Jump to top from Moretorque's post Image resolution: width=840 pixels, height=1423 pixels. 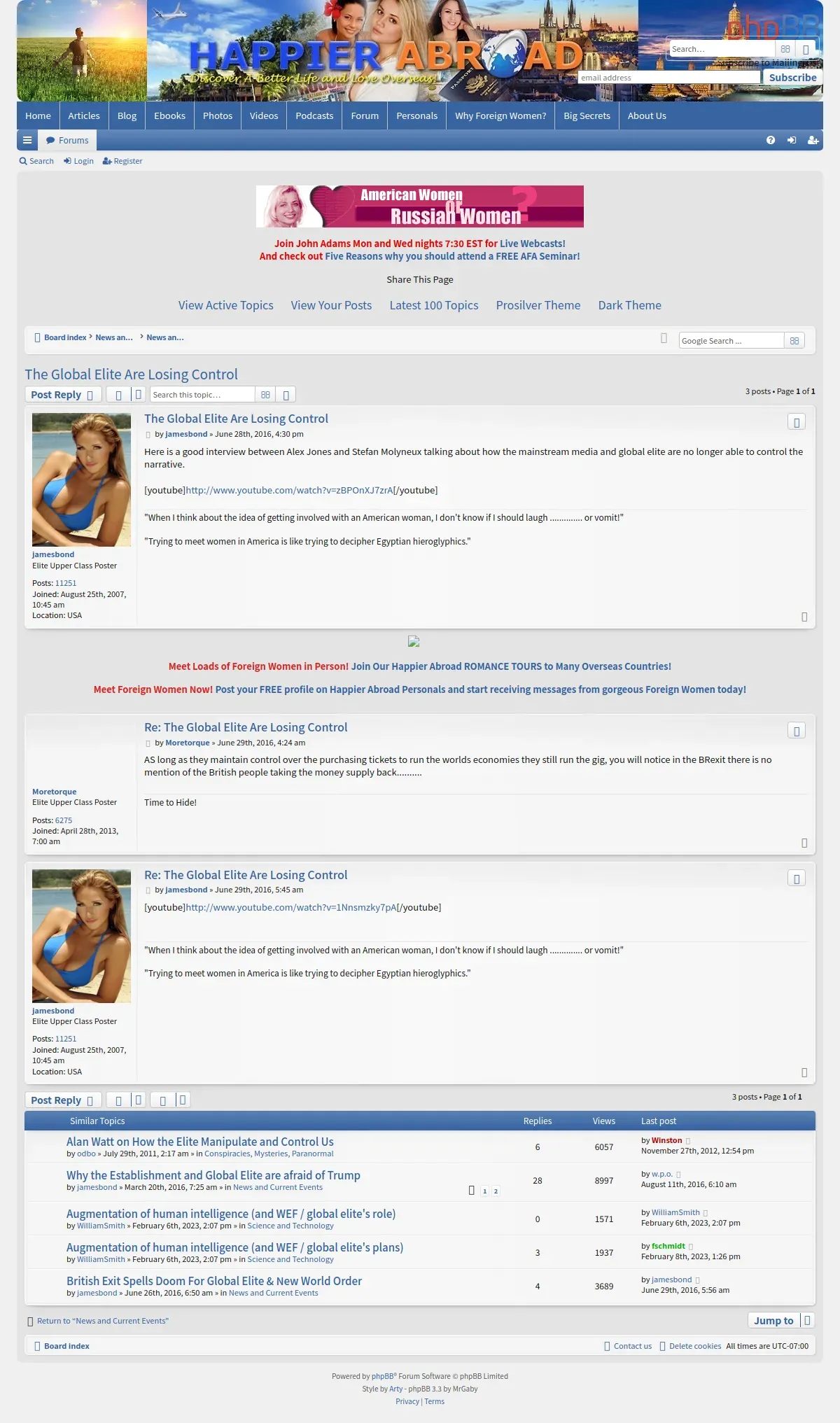coord(804,843)
